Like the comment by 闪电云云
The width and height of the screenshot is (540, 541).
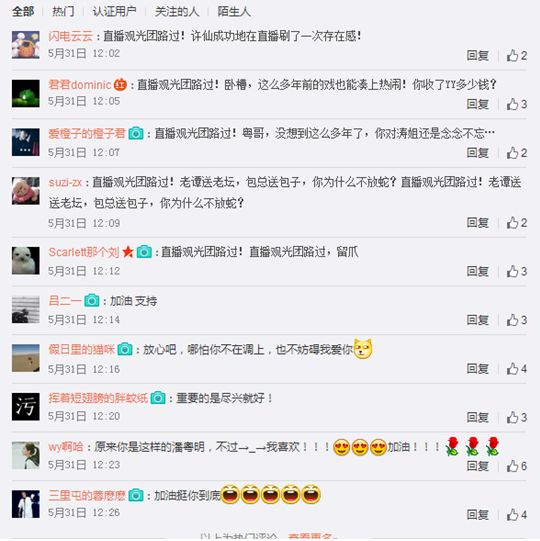[517, 55]
